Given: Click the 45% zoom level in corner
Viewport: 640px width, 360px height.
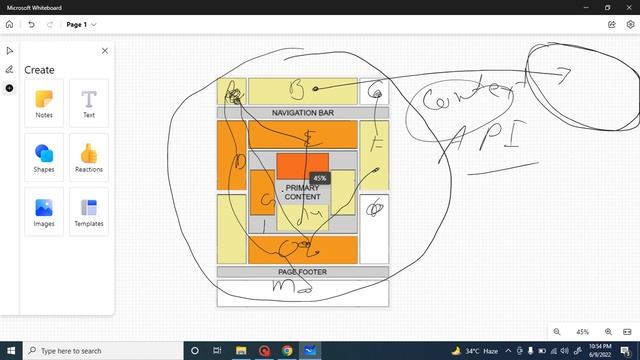Looking at the screenshot, I should [582, 332].
